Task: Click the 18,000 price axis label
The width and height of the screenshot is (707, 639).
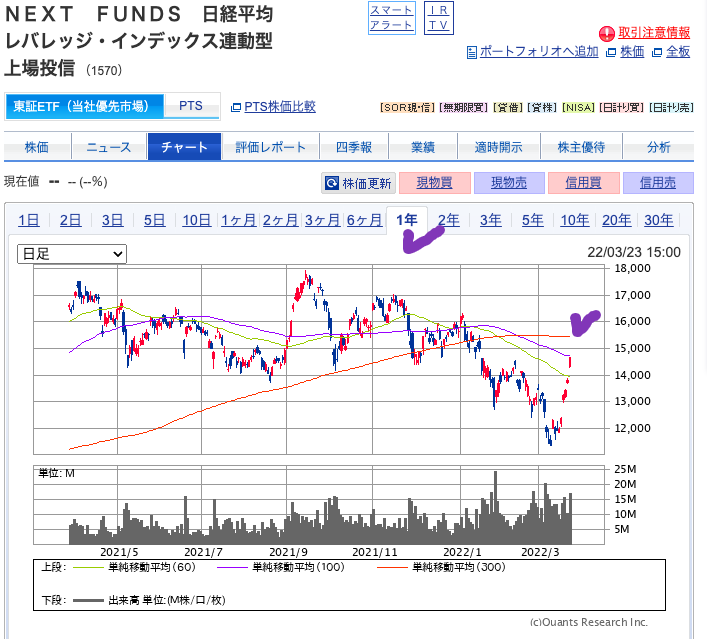Action: click(x=633, y=268)
